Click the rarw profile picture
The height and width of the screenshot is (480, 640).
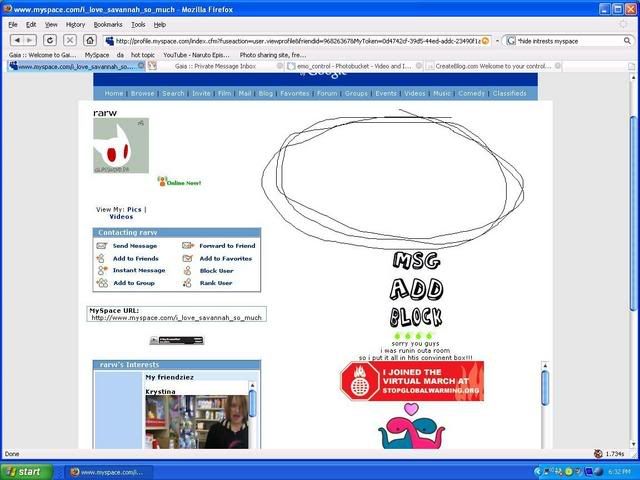(x=121, y=146)
